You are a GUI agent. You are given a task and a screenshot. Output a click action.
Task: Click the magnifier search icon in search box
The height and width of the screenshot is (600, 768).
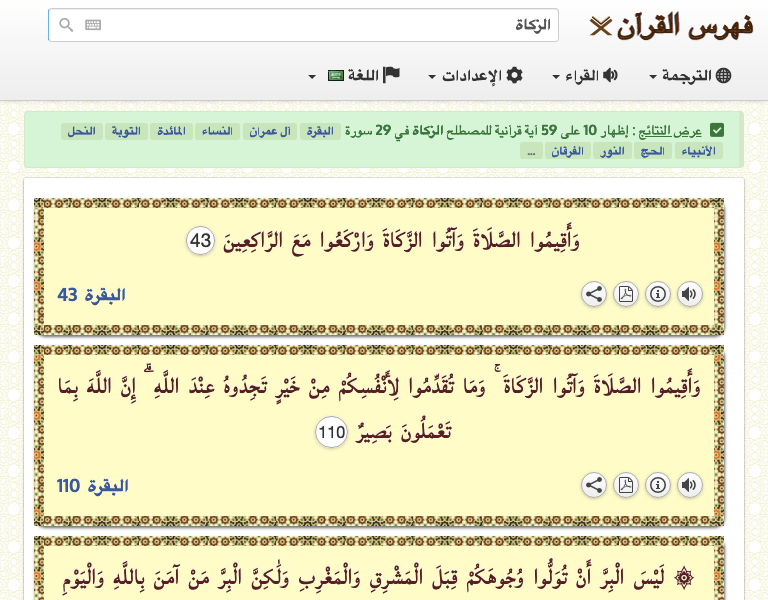[x=66, y=25]
